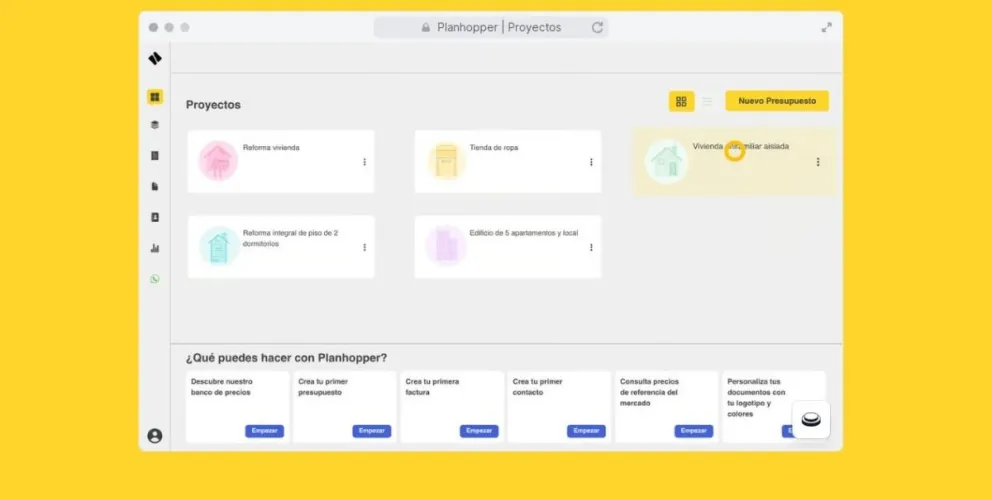
Task: Open the document icon in sidebar
Action: (x=155, y=187)
